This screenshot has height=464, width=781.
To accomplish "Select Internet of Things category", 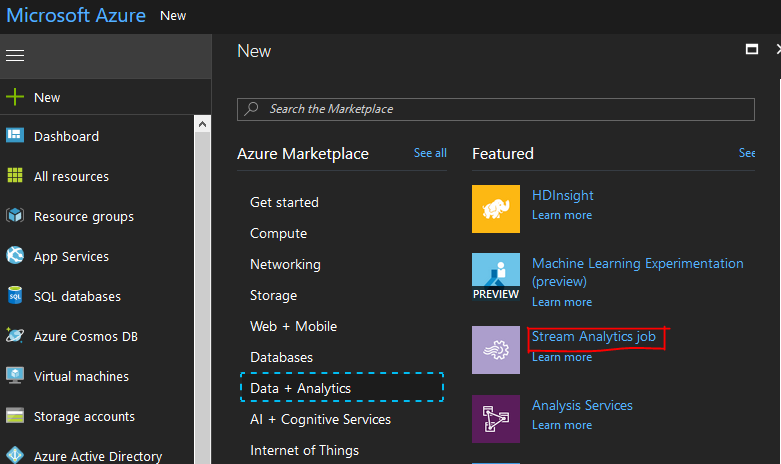I will tap(304, 451).
